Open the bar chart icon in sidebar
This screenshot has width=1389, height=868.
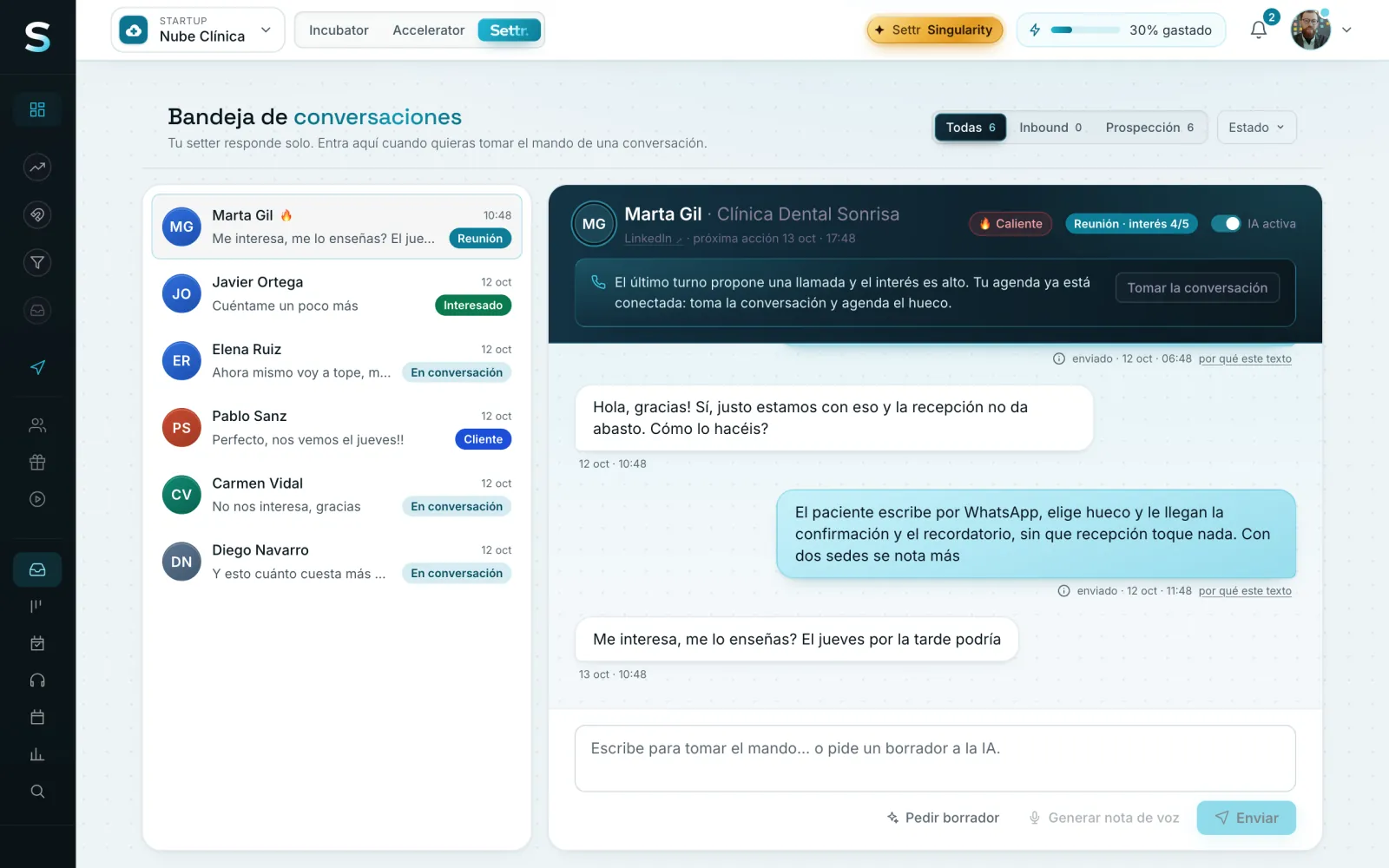pos(37,754)
